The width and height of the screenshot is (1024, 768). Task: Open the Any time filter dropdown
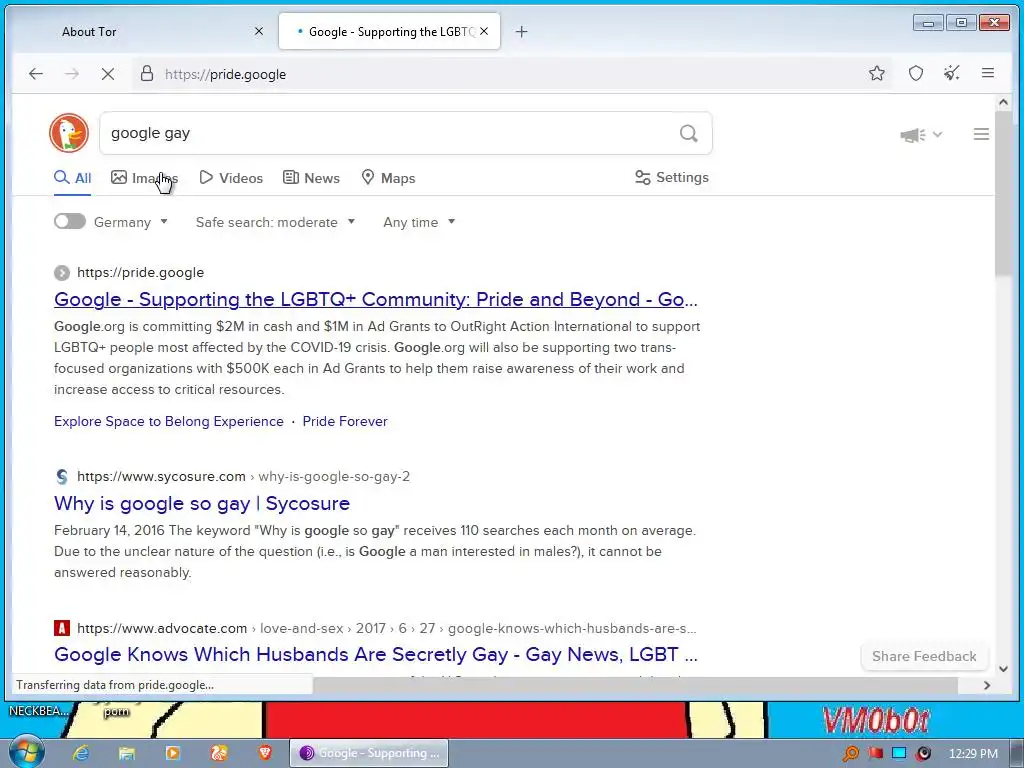(x=419, y=222)
